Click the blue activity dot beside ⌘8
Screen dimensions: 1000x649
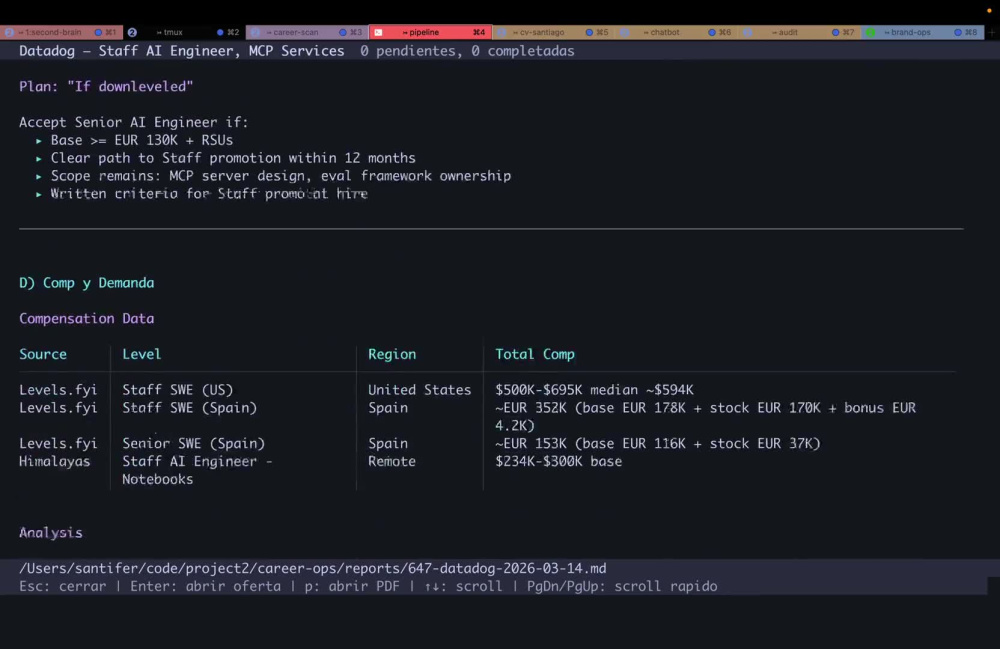(957, 32)
